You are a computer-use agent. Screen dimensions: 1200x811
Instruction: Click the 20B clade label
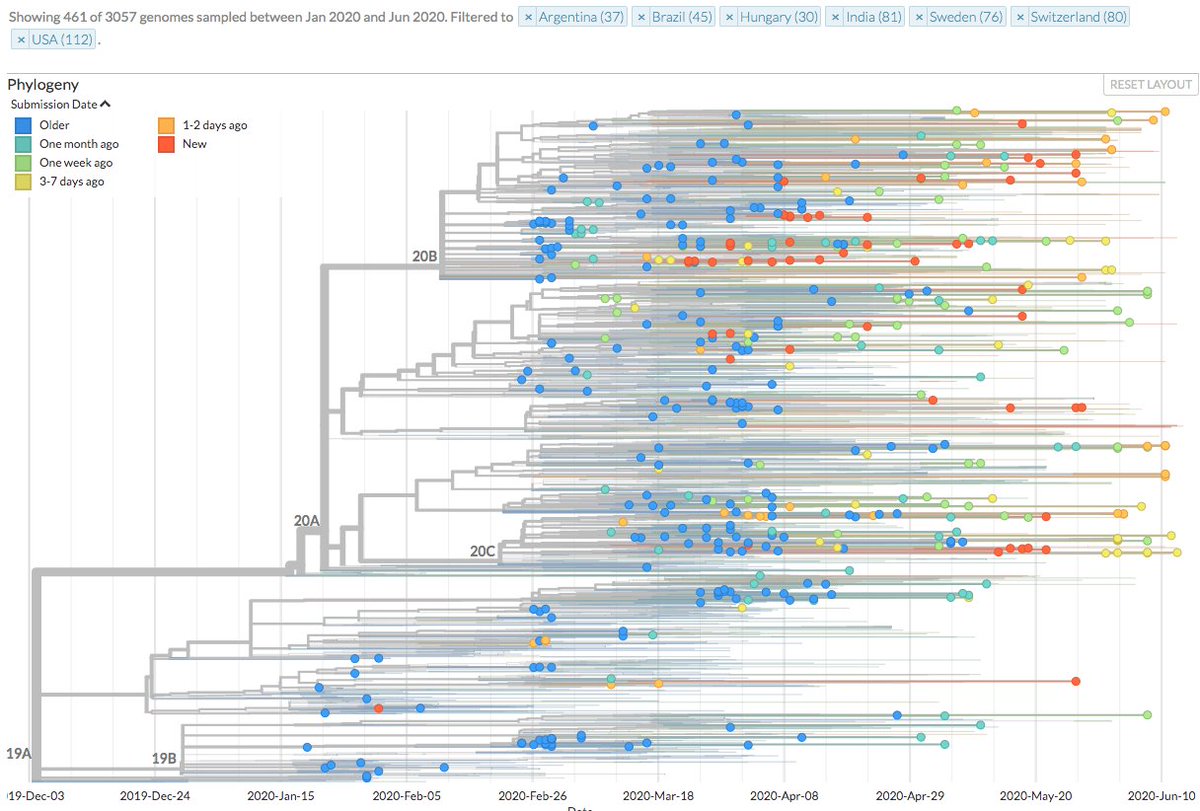tap(425, 256)
